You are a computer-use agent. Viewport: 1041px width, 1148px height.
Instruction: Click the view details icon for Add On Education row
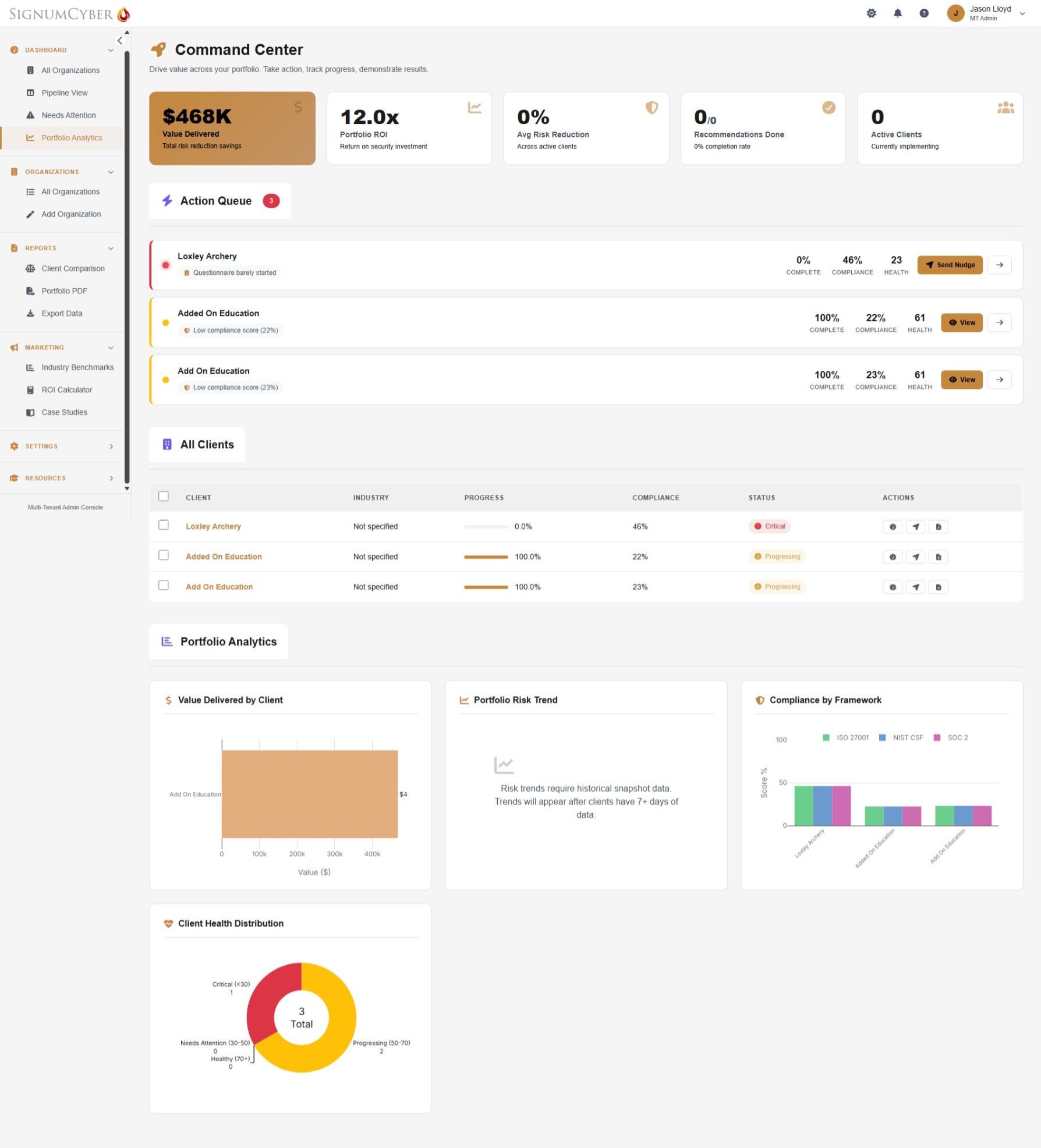[x=892, y=587]
